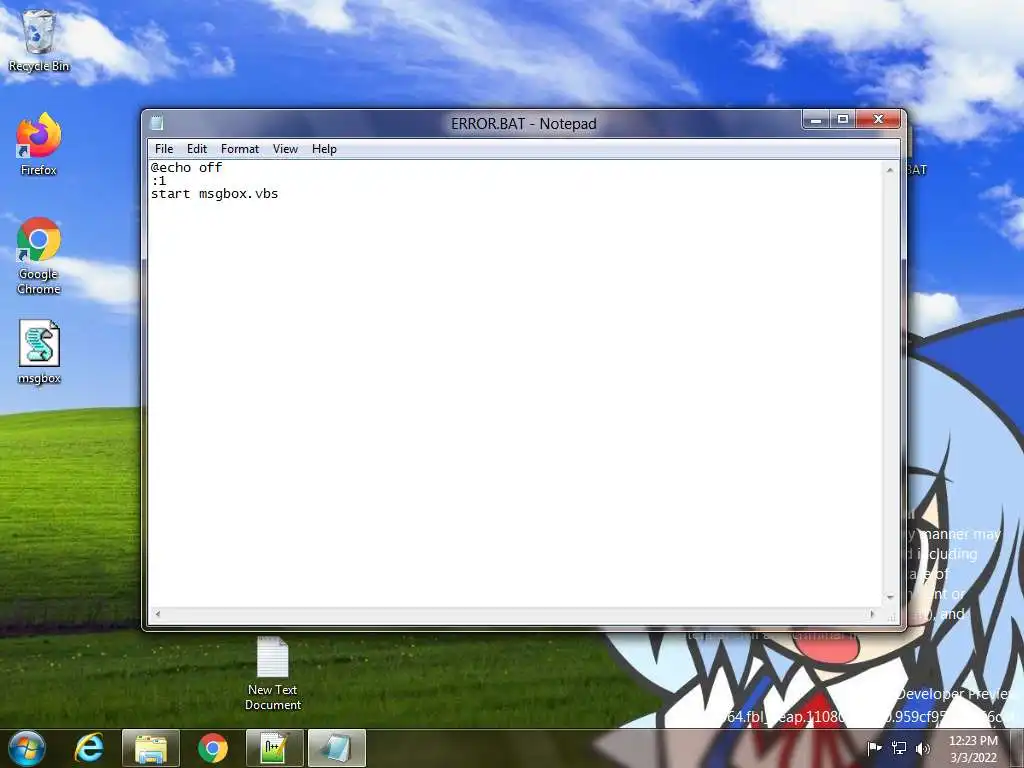
Task: Place cursor in "start msgbox.vbs" line
Action: click(215, 194)
